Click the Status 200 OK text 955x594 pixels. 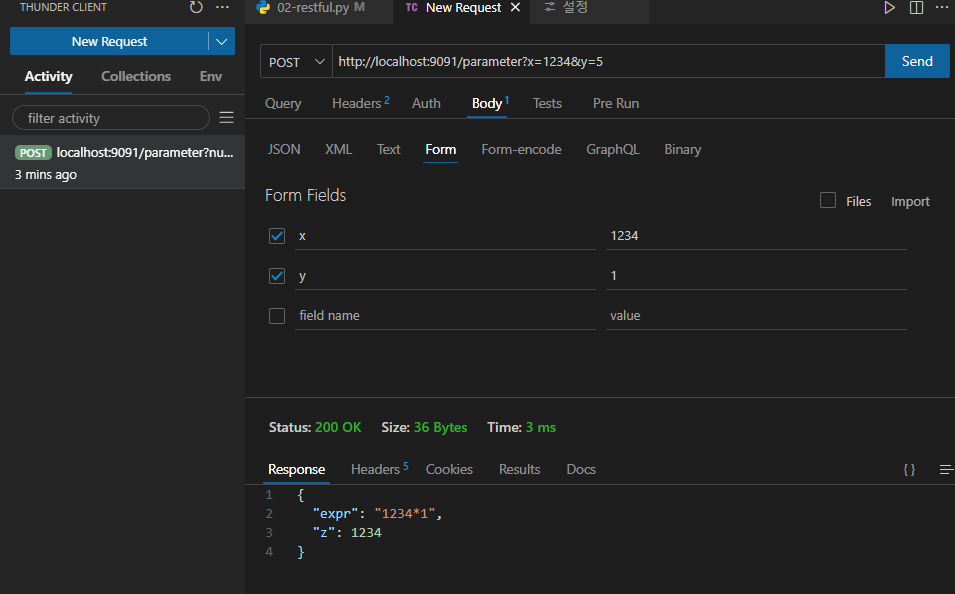[315, 428]
